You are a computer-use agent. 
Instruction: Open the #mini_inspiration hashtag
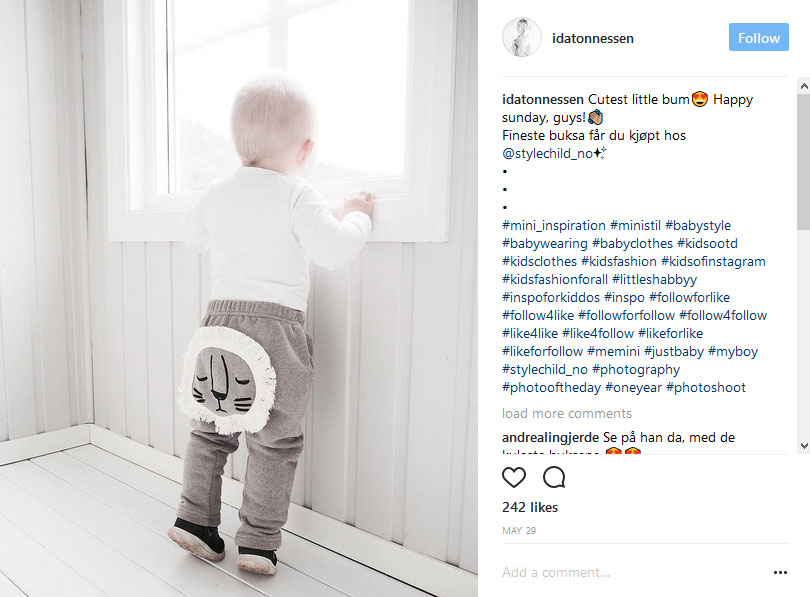(x=554, y=226)
